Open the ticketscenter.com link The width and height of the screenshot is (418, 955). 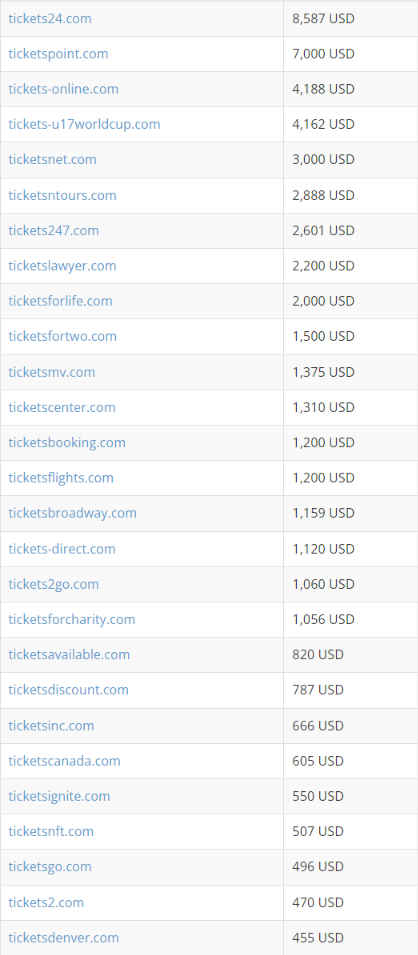[62, 407]
